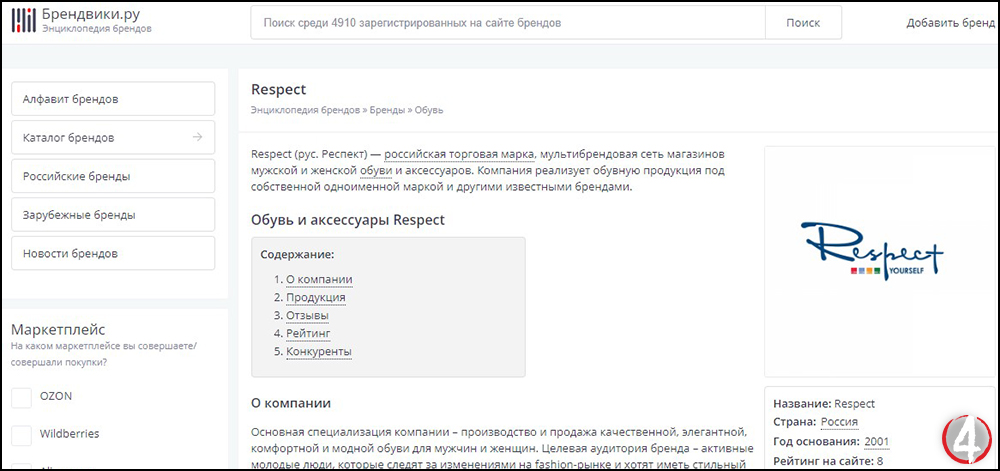
Task: Click the arrow icon in Каталог брендов
Action: 198,137
